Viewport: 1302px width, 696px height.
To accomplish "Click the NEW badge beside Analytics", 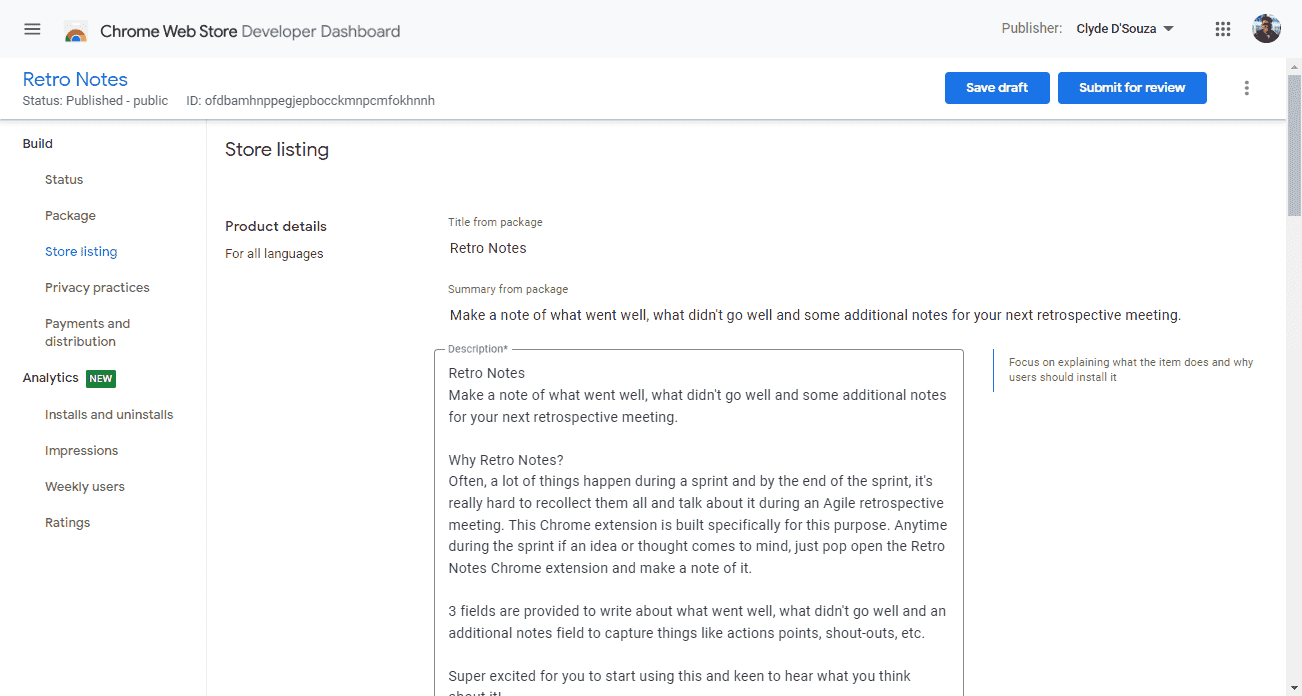I will tap(101, 378).
